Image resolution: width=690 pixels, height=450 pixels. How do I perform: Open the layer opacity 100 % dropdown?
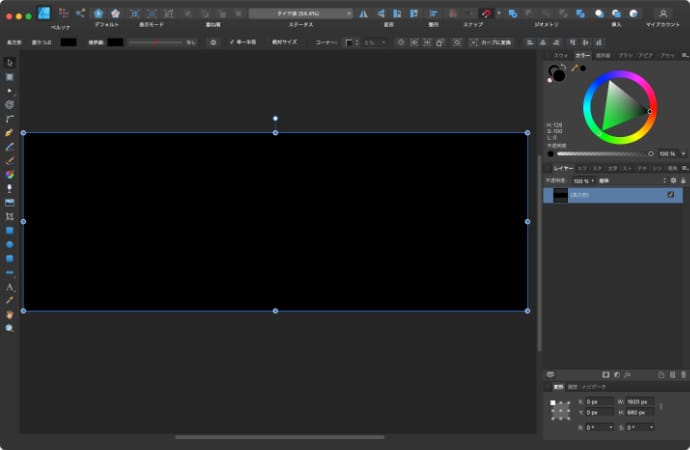[583, 180]
